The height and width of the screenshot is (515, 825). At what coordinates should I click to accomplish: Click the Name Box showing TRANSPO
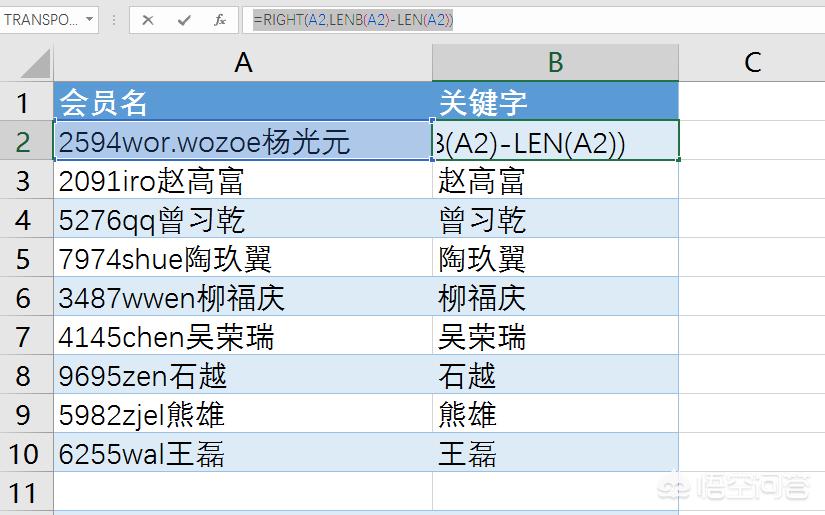tap(42, 20)
